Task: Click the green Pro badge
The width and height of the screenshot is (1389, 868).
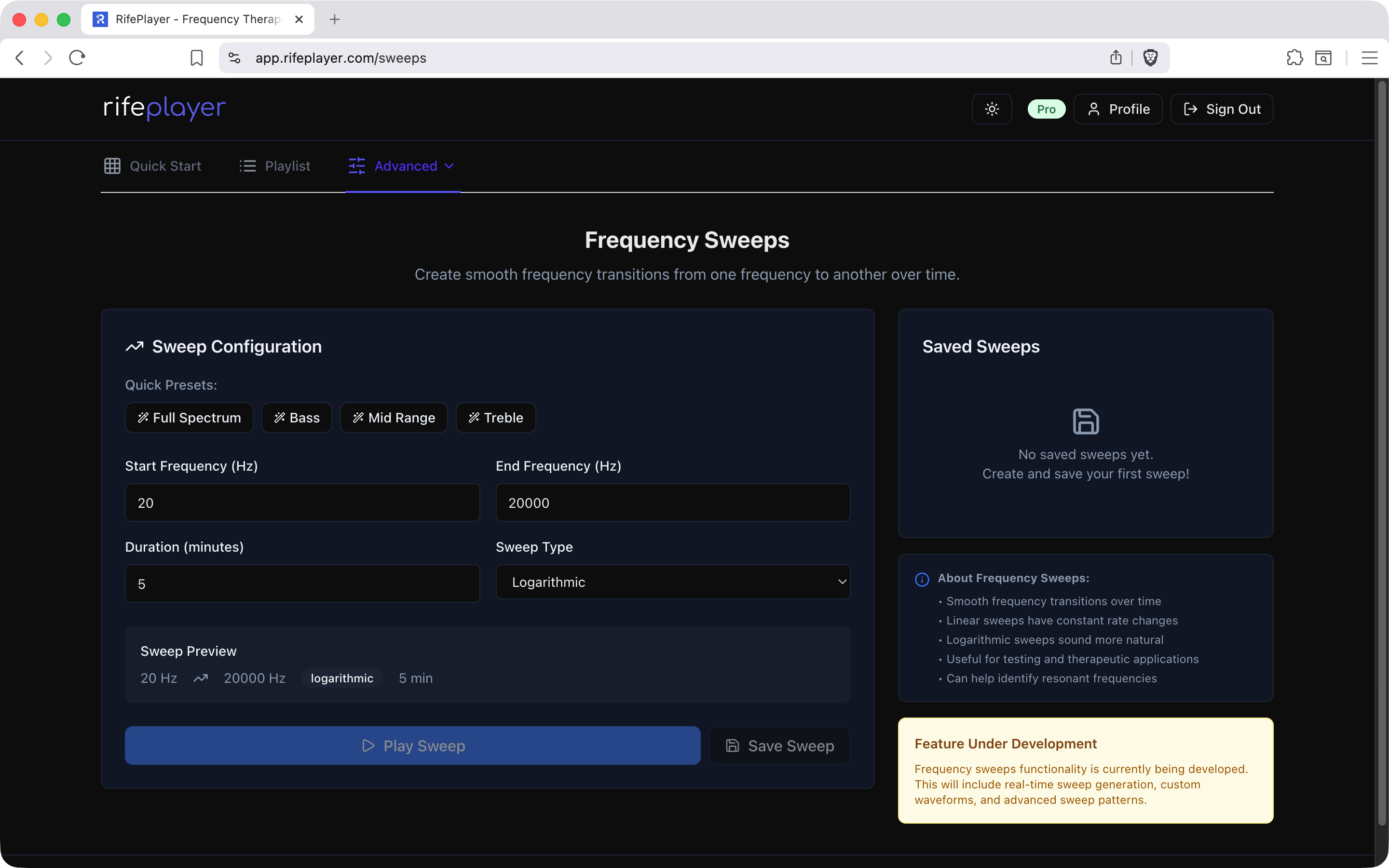Action: (1047, 109)
